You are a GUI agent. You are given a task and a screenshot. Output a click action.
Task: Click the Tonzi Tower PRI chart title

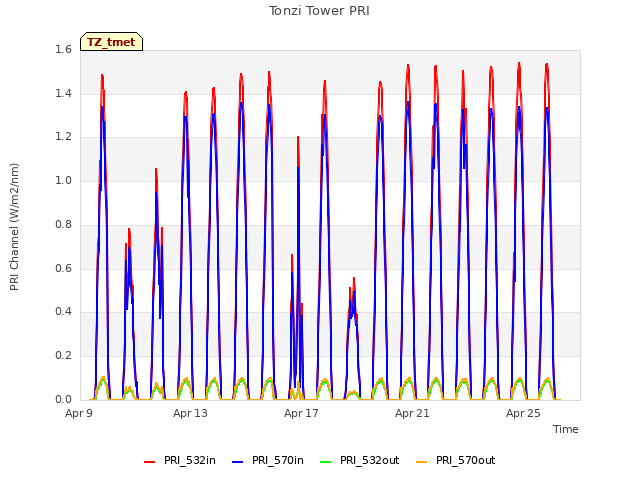(x=319, y=11)
